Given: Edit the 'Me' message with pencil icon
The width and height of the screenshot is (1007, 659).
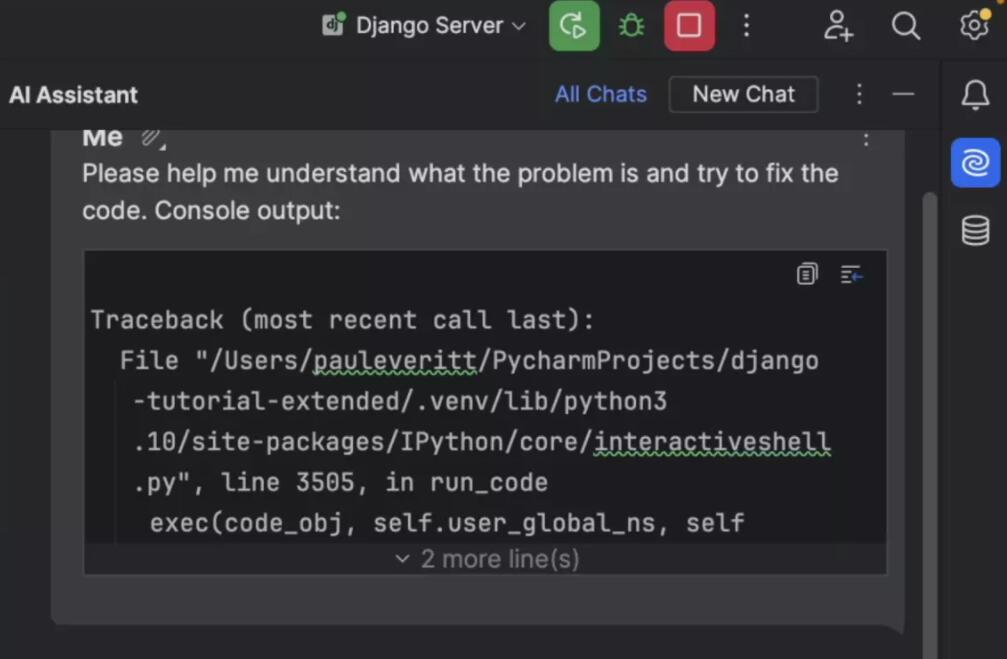Looking at the screenshot, I should coord(151,138).
